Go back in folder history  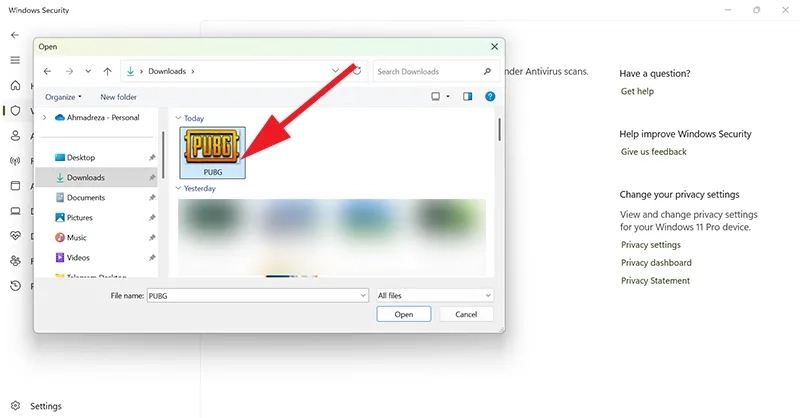click(x=48, y=72)
